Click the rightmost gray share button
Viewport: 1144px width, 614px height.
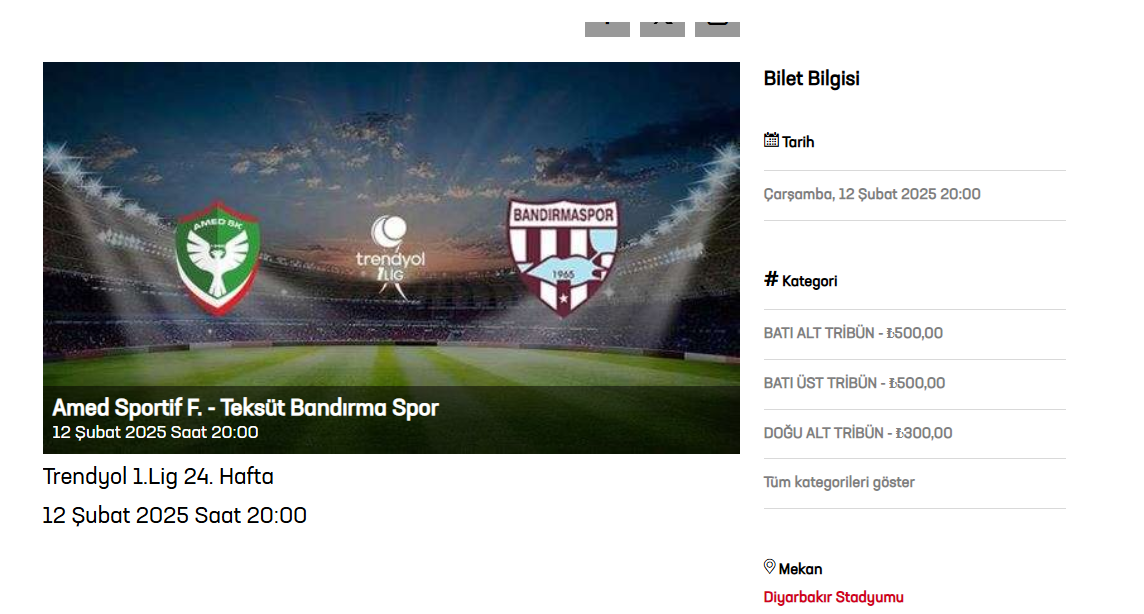[717, 29]
